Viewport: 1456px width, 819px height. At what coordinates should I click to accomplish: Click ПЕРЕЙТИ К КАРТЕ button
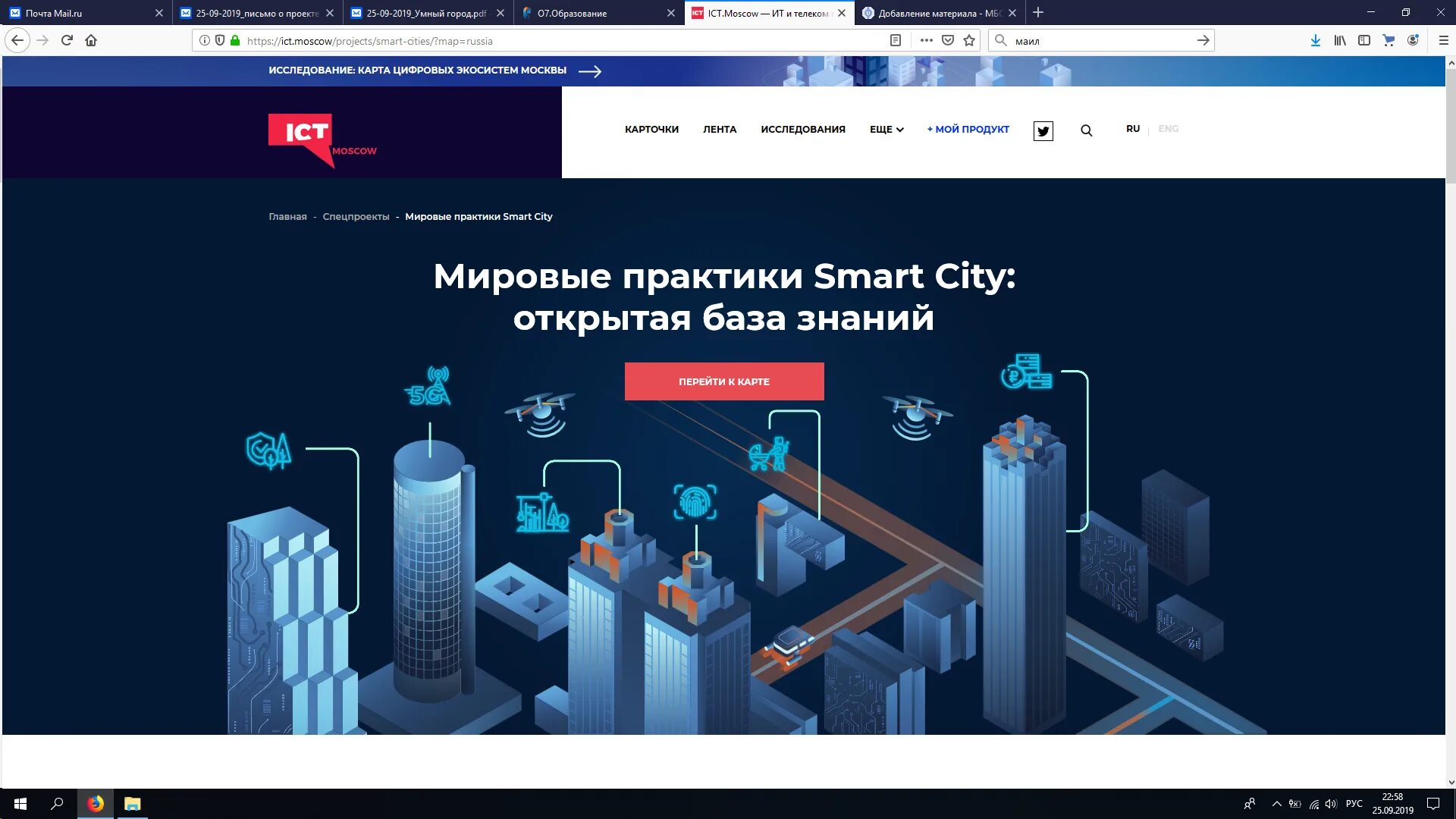click(x=723, y=381)
